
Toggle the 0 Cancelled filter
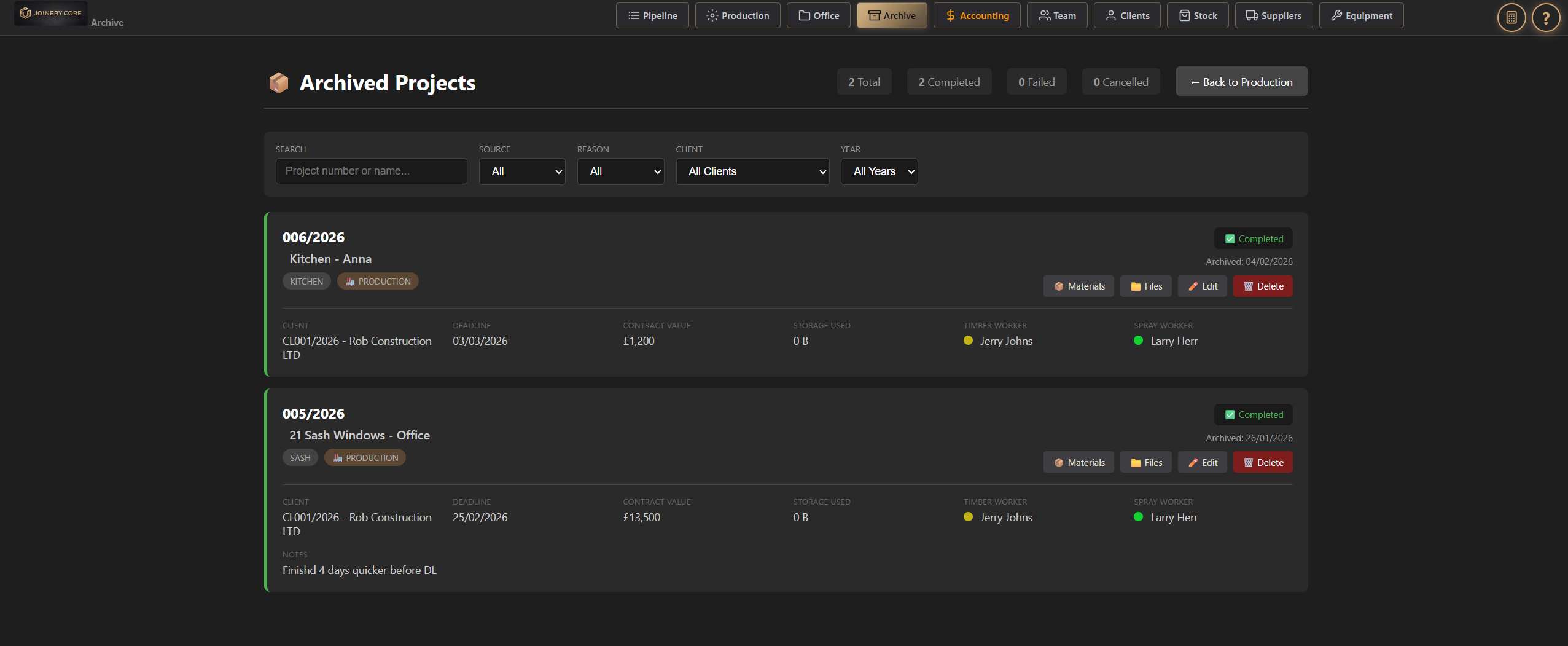[1120, 82]
